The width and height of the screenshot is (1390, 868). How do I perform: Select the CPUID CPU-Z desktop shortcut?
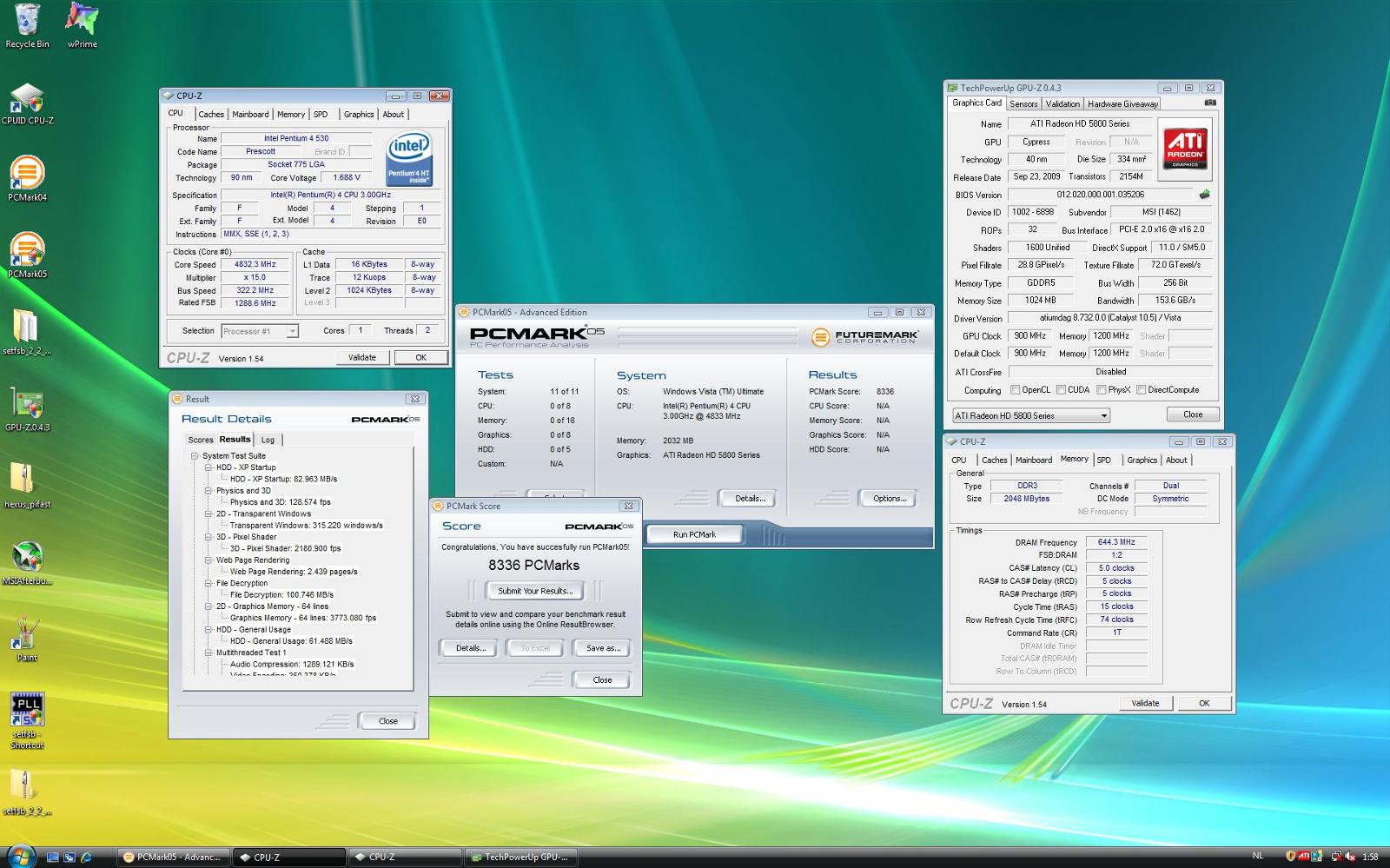(27, 103)
